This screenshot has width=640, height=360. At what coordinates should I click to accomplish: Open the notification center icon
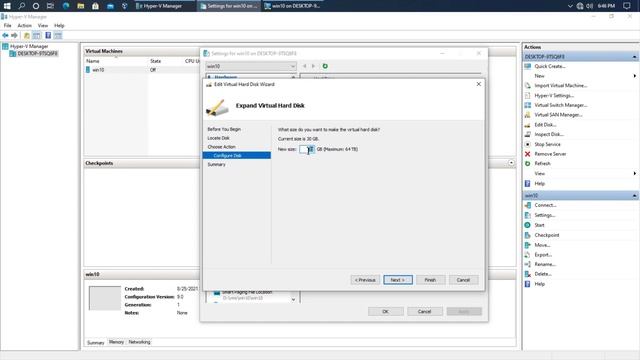point(627,6)
